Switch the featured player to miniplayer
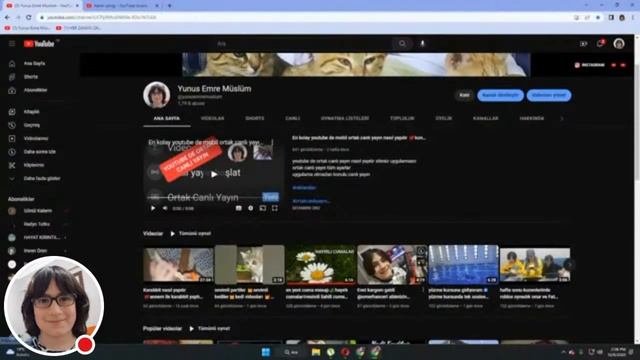Screen dimensions: 640x360 (263, 208)
